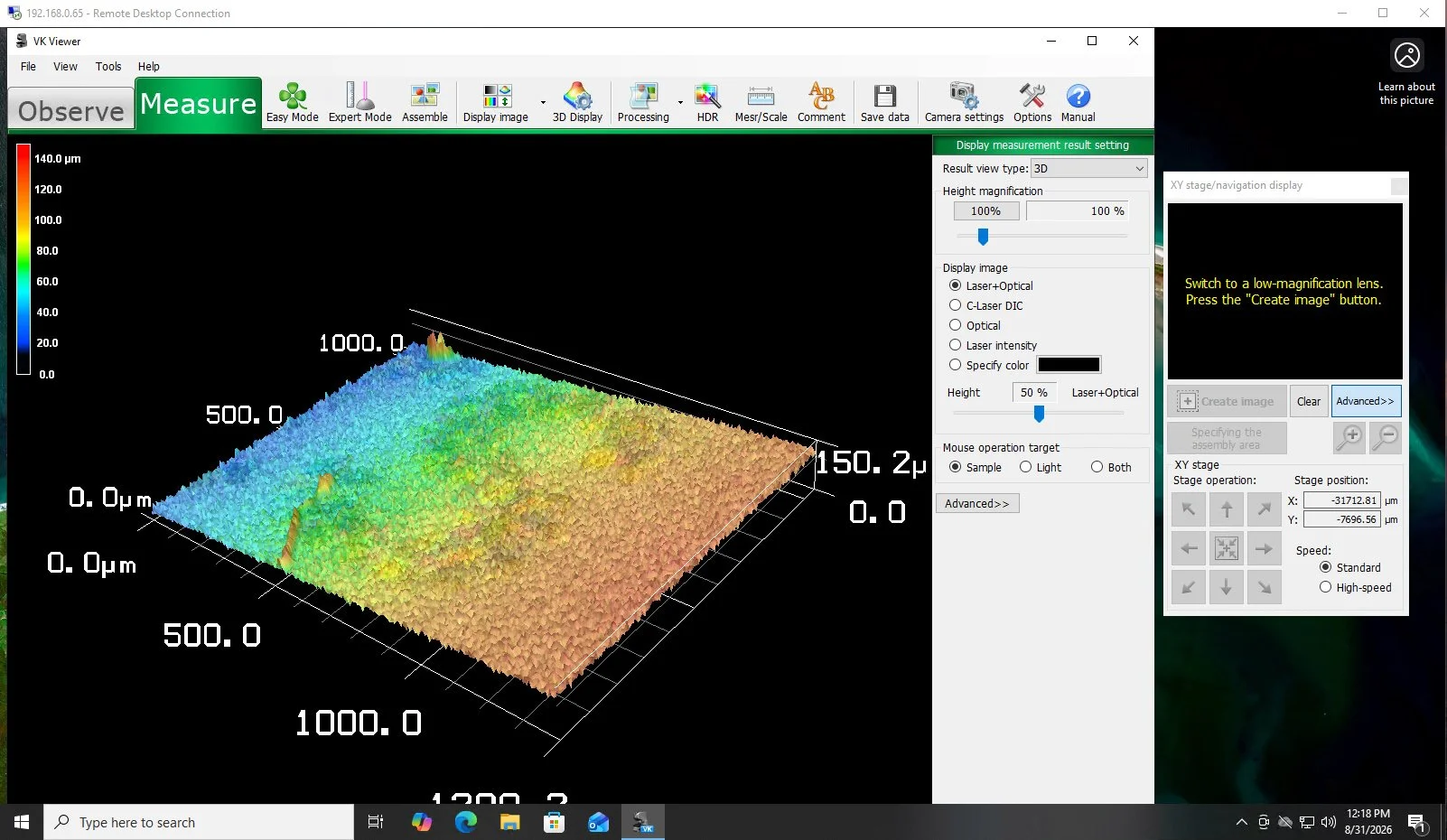
Task: Click the center stage button
Action: (x=1227, y=548)
